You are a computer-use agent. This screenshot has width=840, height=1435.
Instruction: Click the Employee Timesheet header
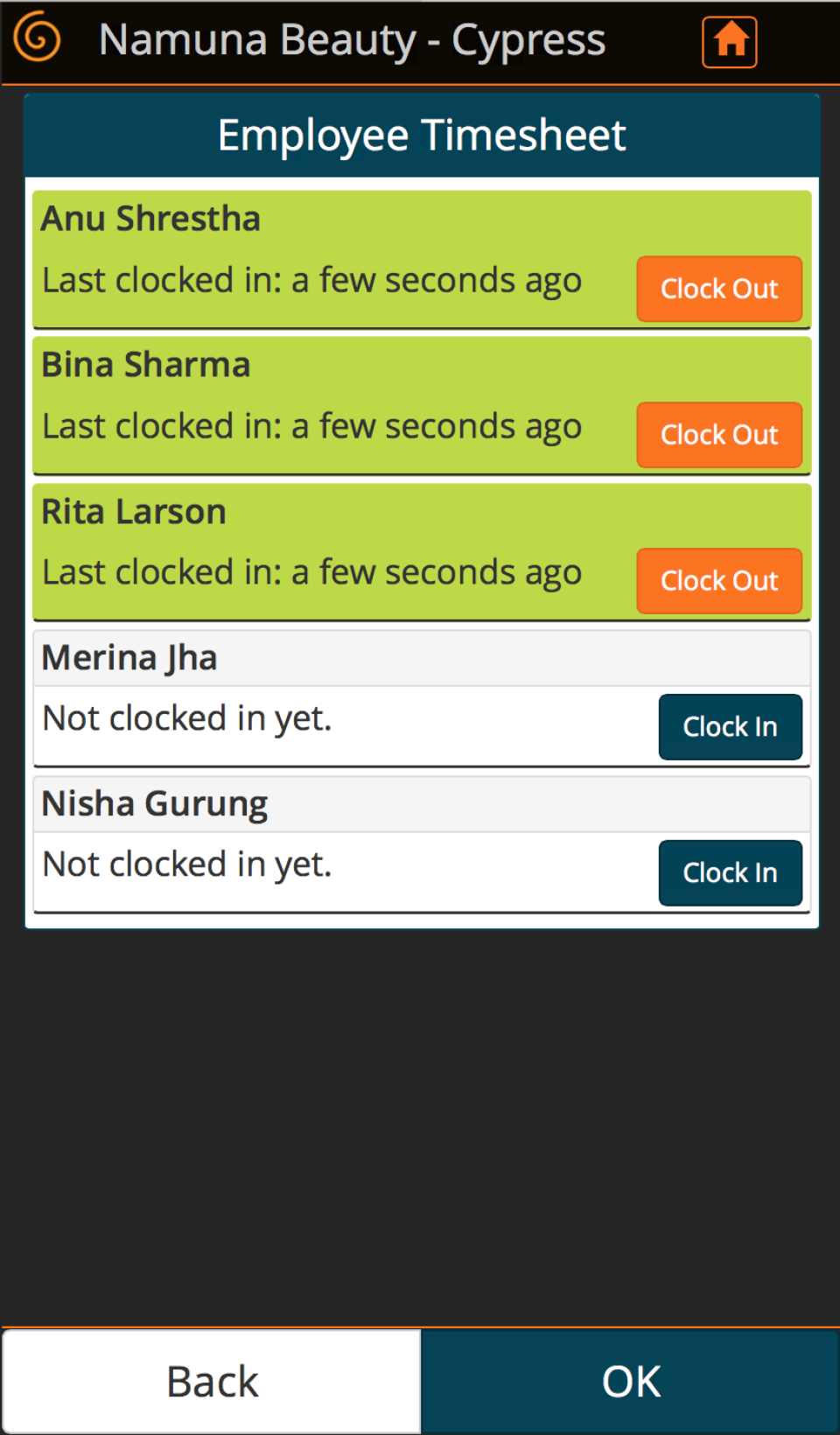click(421, 136)
